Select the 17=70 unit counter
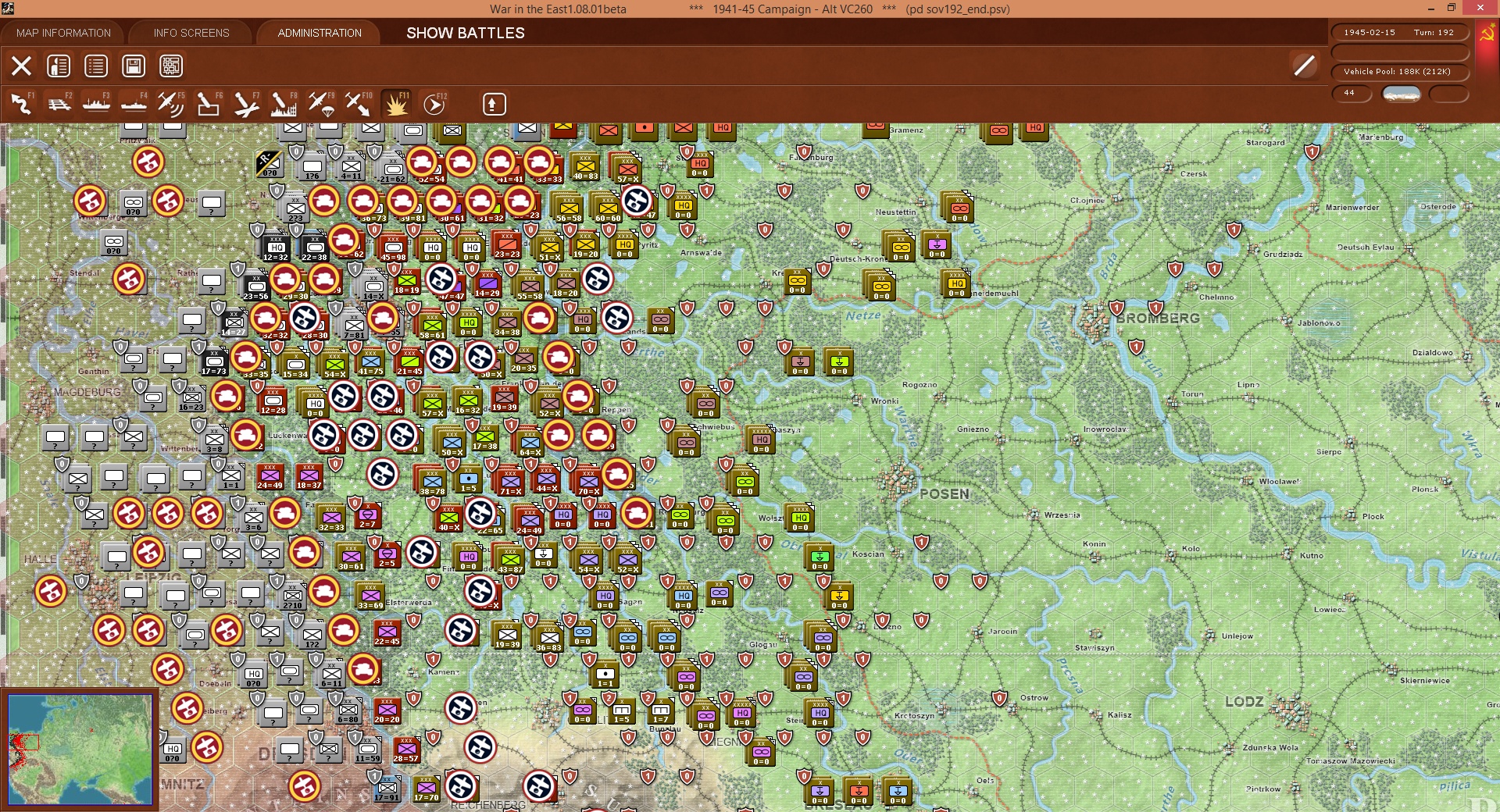Image resolution: width=1500 pixels, height=812 pixels. click(426, 789)
